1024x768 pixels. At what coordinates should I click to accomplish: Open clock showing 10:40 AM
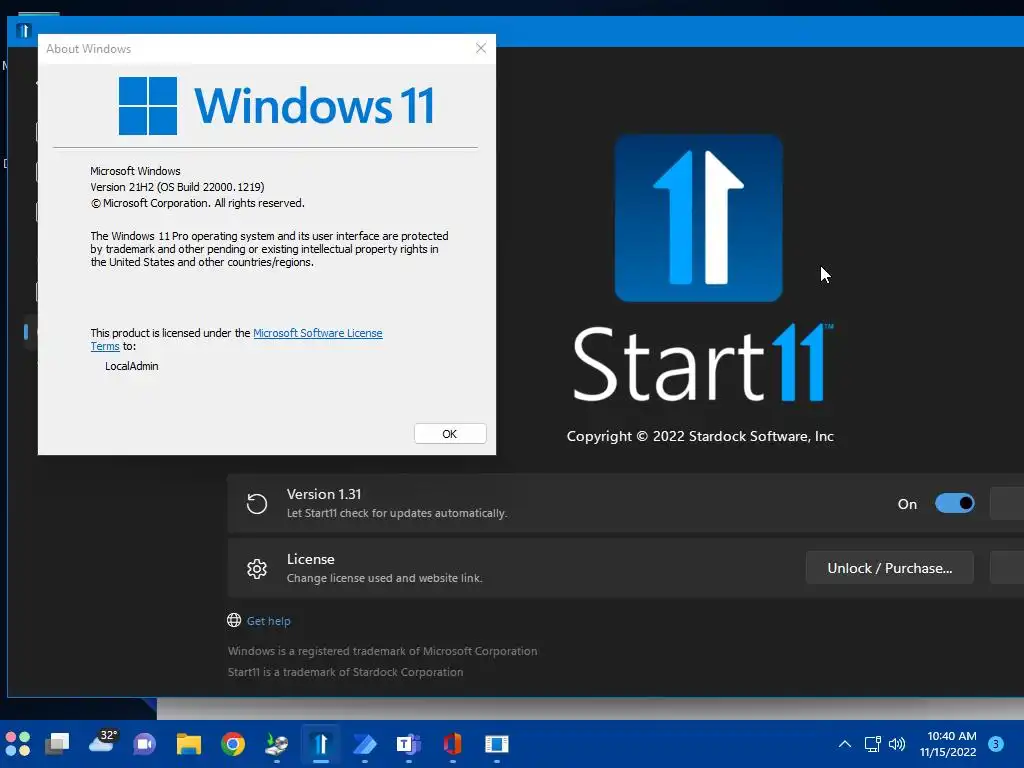coord(948,744)
